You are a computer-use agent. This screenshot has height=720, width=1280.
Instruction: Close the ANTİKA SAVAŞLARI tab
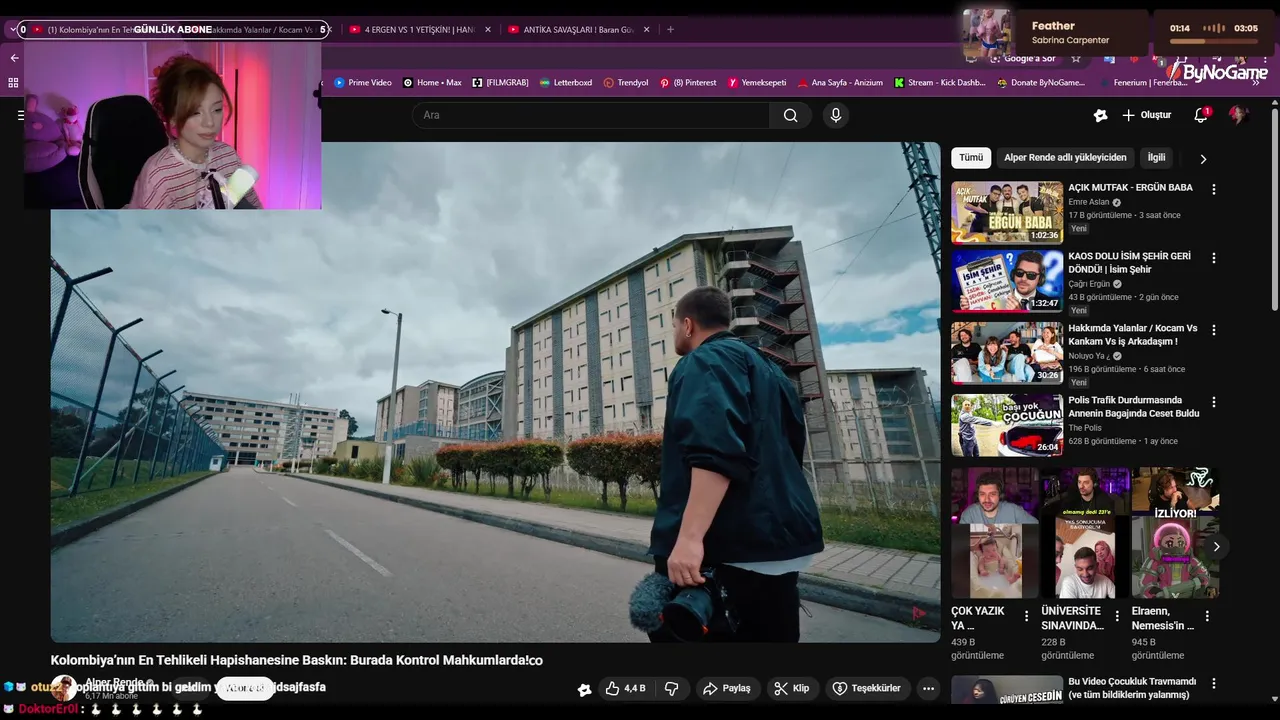pos(647,30)
